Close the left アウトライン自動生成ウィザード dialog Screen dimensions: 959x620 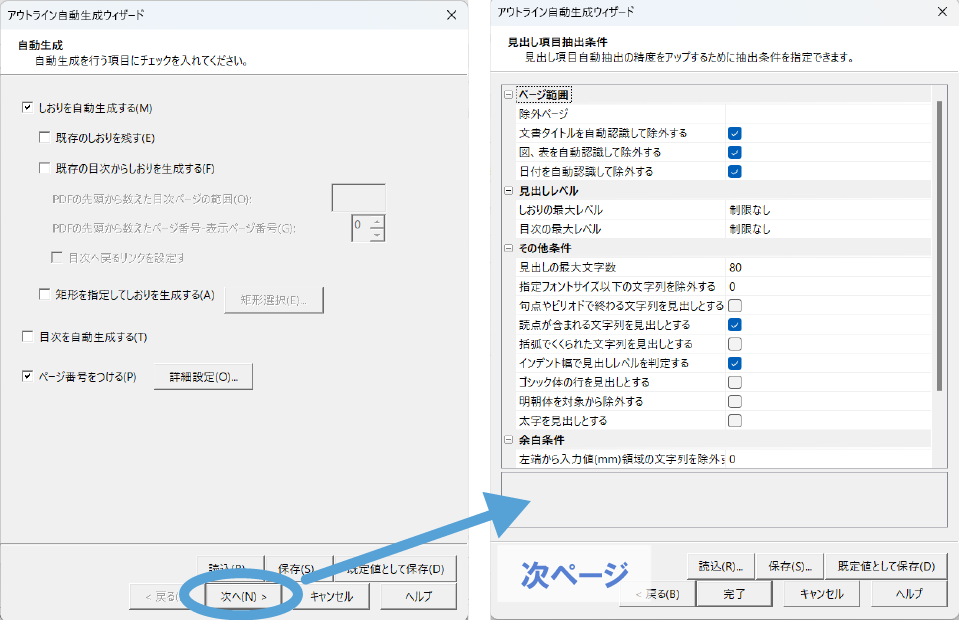452,15
